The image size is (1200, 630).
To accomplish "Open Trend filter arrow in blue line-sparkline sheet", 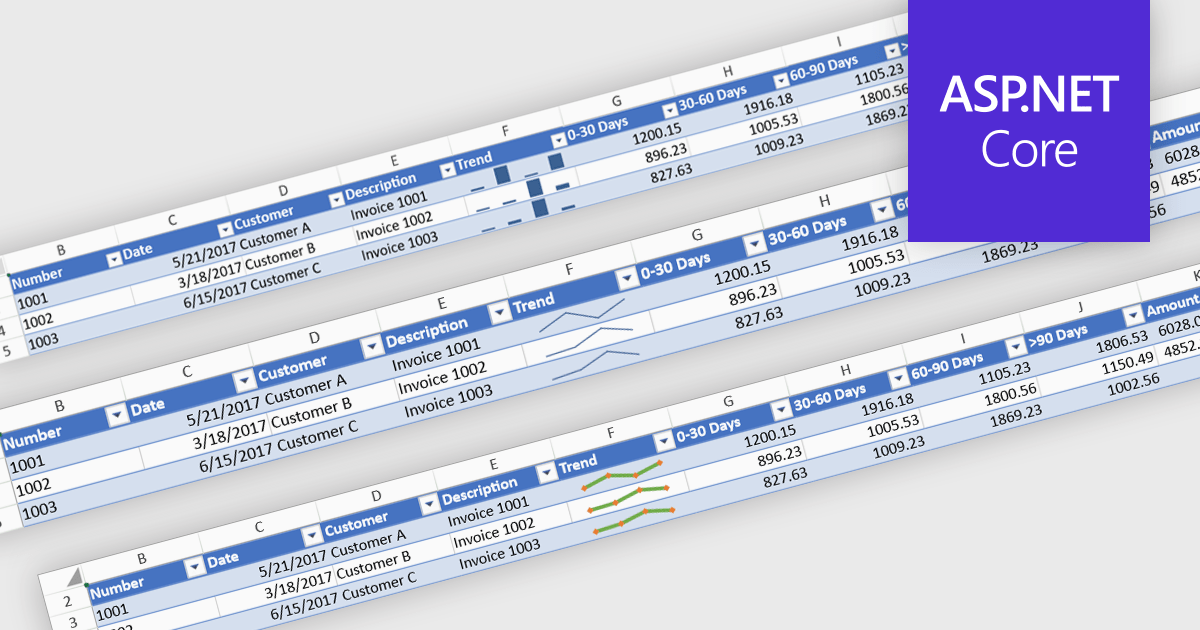I will click(627, 279).
